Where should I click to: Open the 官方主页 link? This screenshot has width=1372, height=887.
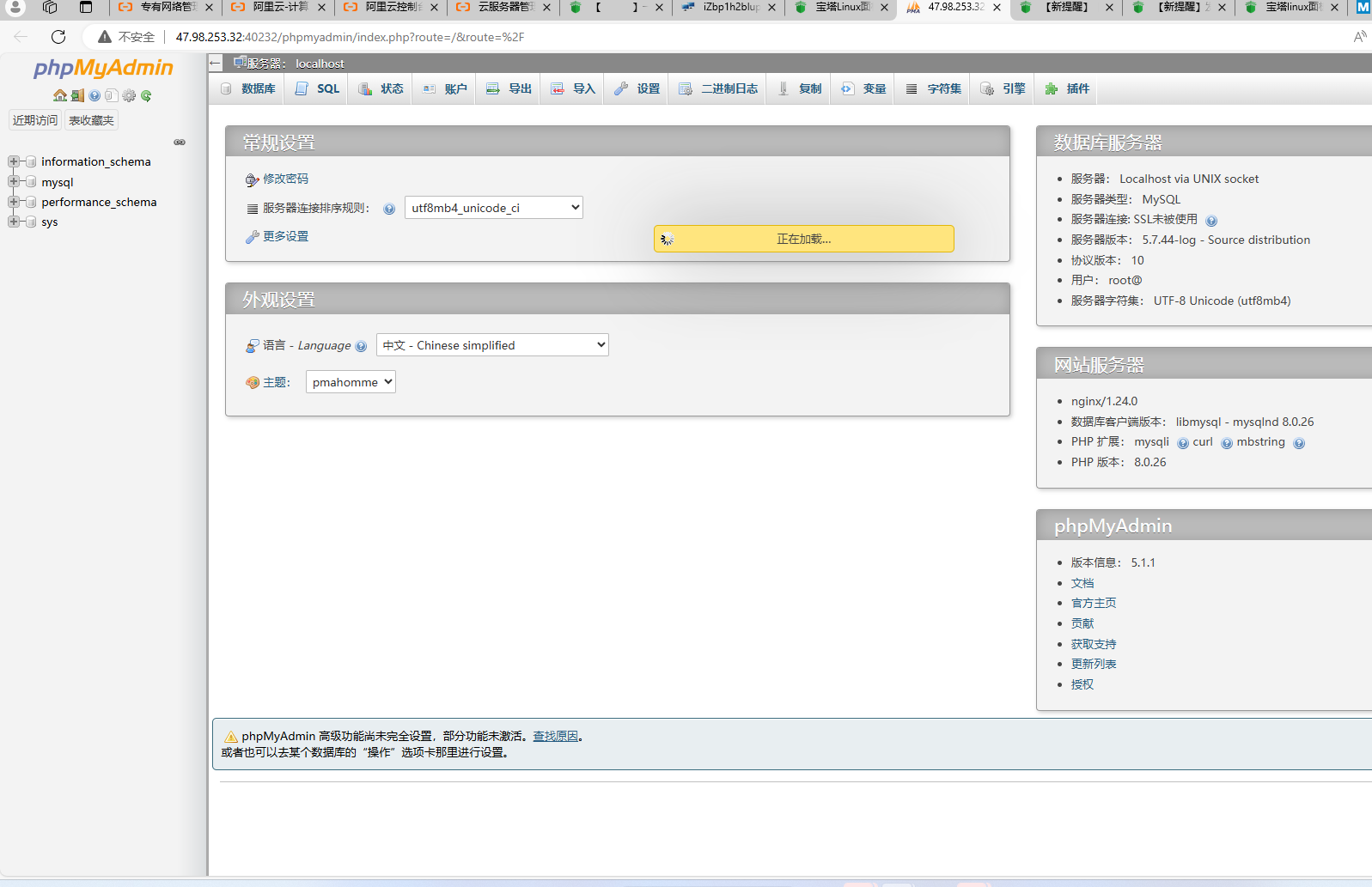point(1094,603)
